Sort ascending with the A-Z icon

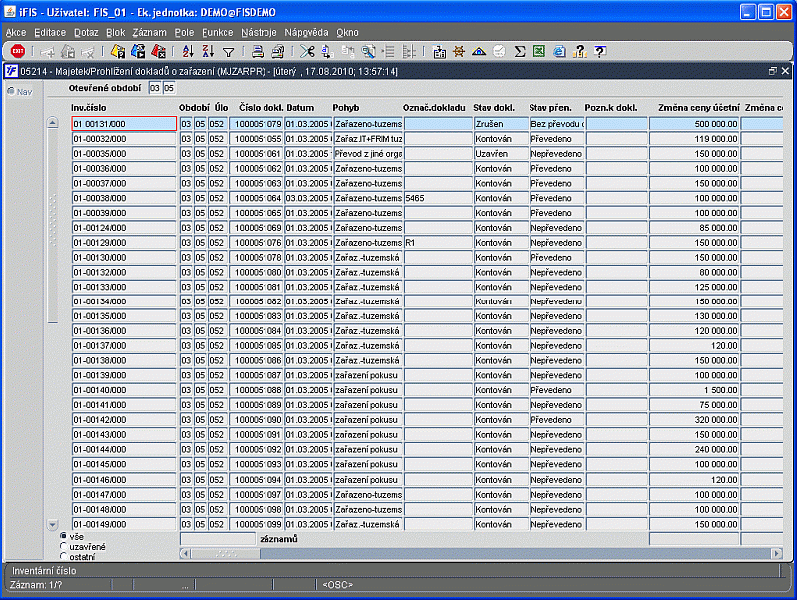(x=187, y=51)
